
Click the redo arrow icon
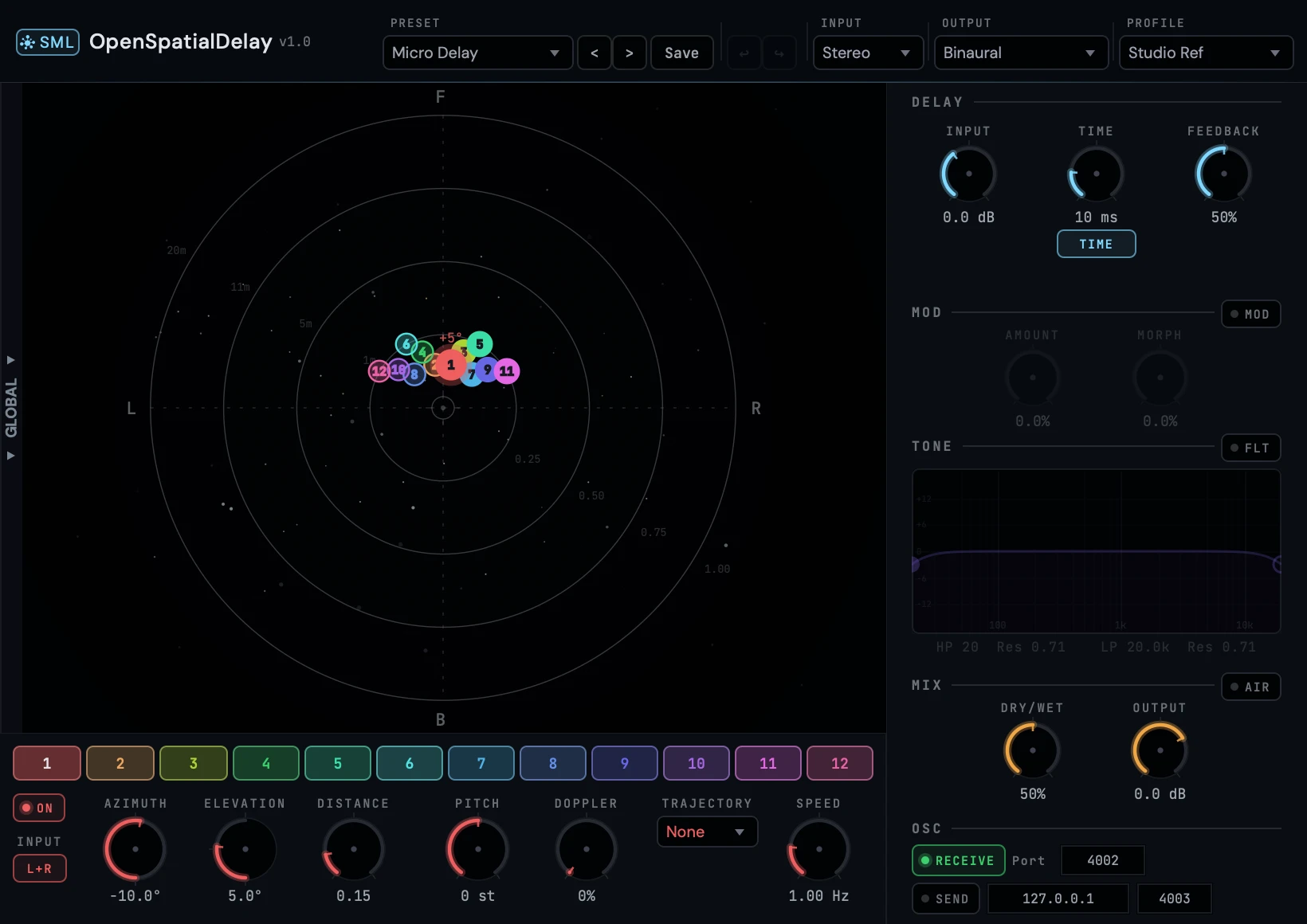[x=779, y=53]
